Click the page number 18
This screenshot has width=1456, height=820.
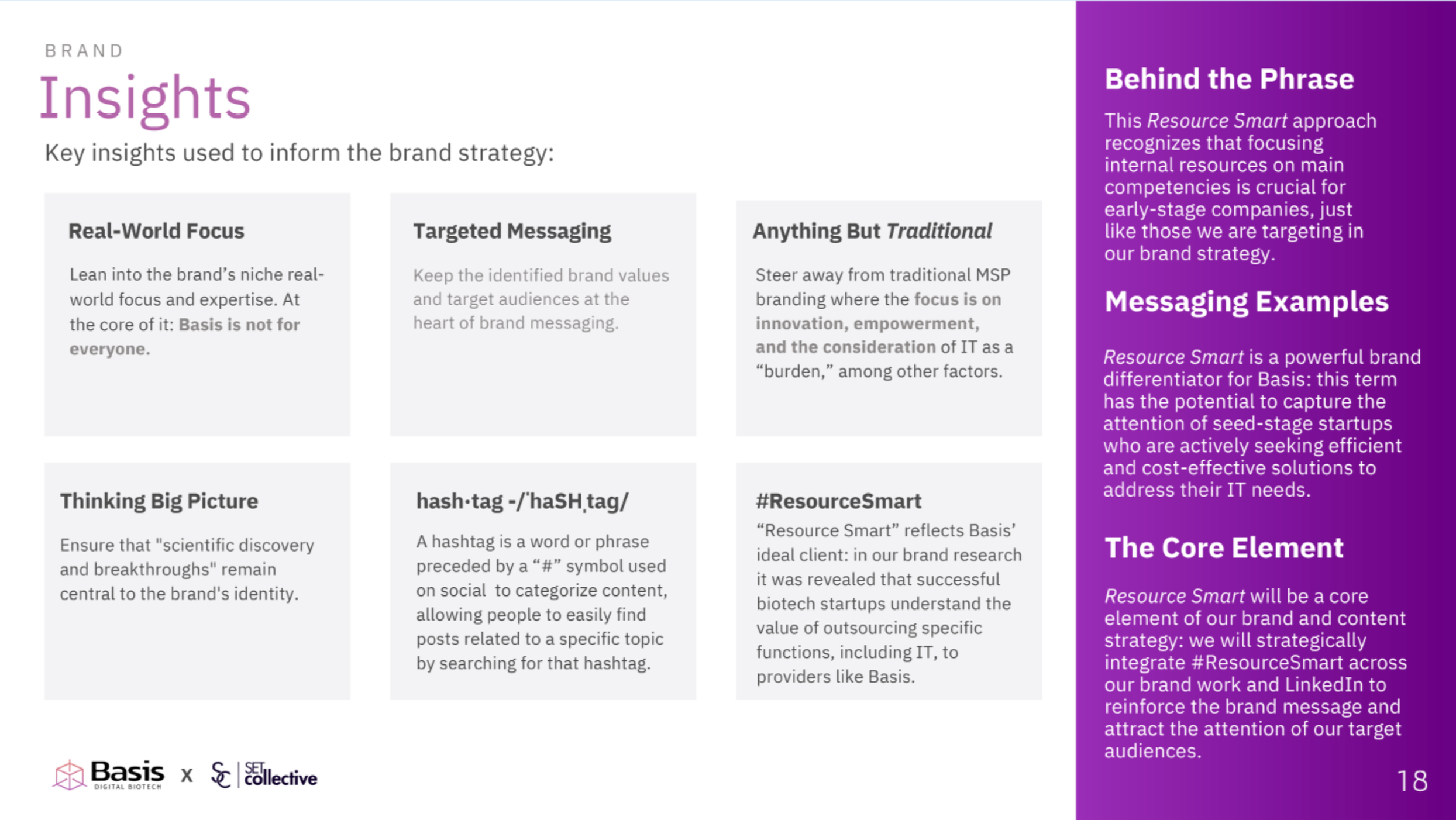tap(1412, 781)
